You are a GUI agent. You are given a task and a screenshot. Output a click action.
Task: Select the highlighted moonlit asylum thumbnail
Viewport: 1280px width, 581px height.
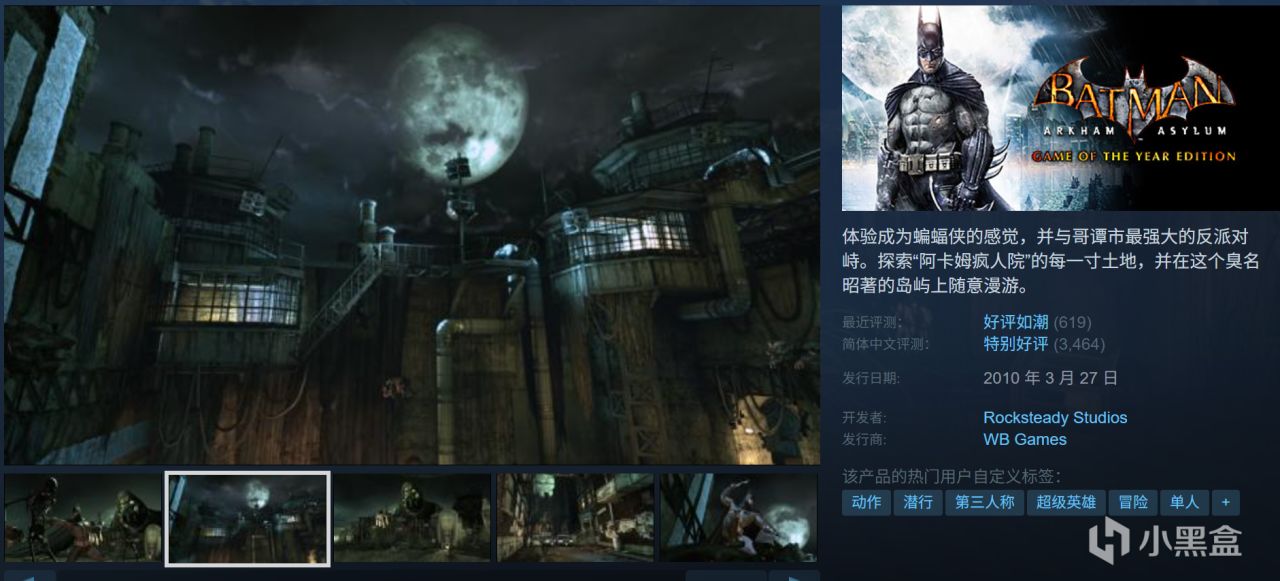pos(248,518)
